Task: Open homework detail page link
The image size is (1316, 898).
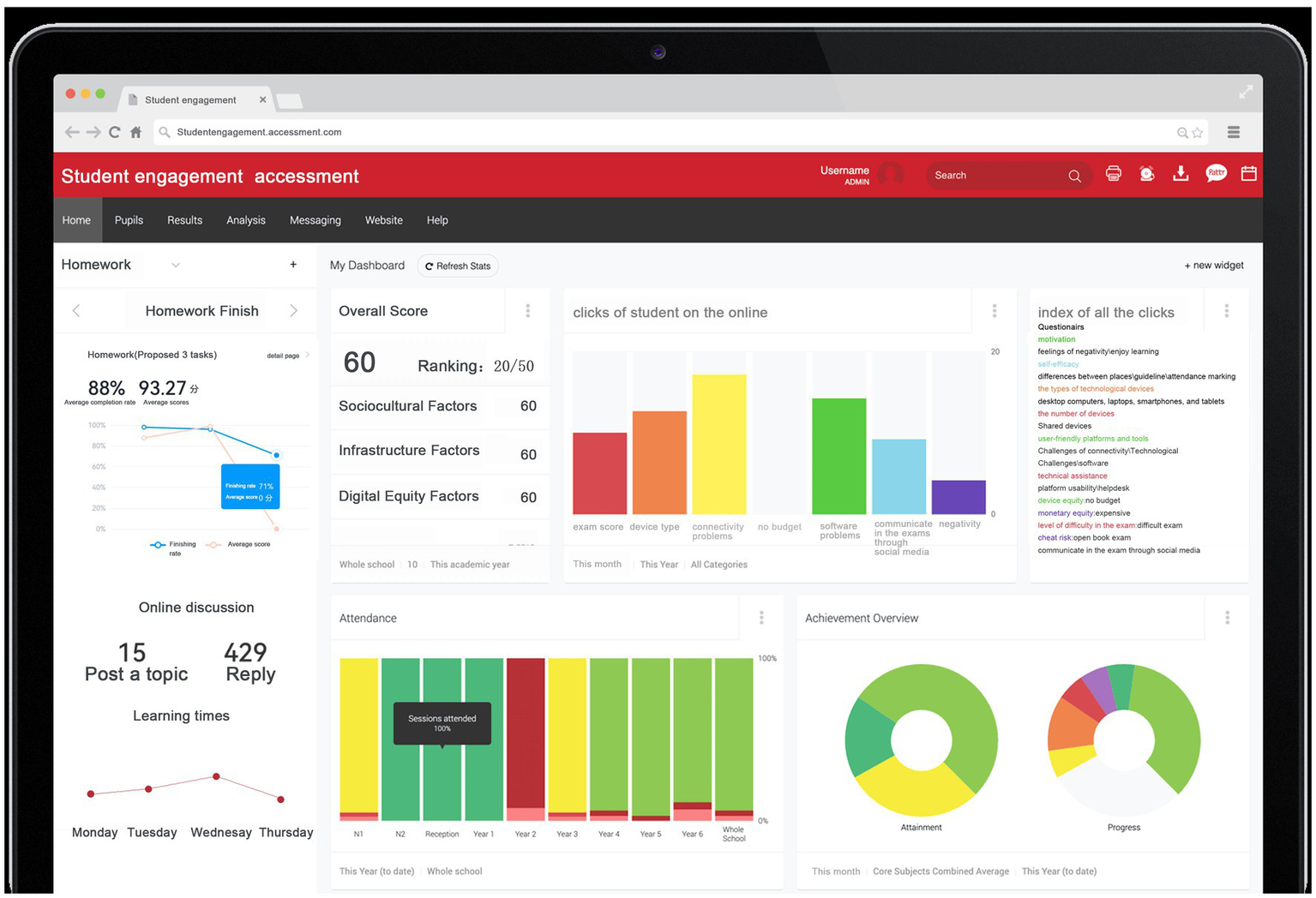Action: (x=284, y=356)
